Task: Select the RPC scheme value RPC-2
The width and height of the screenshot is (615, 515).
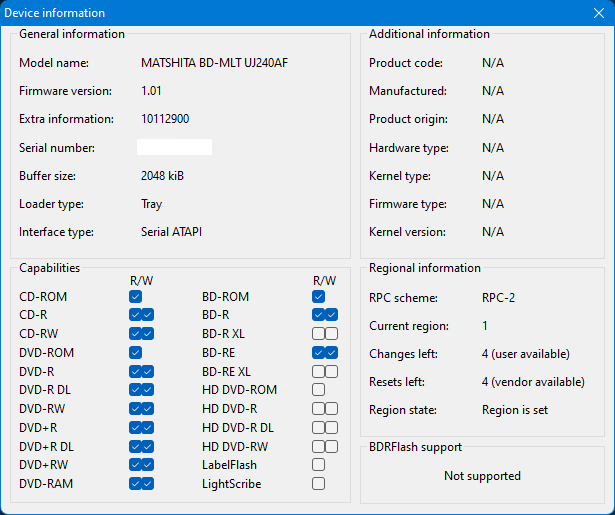Action: click(499, 298)
